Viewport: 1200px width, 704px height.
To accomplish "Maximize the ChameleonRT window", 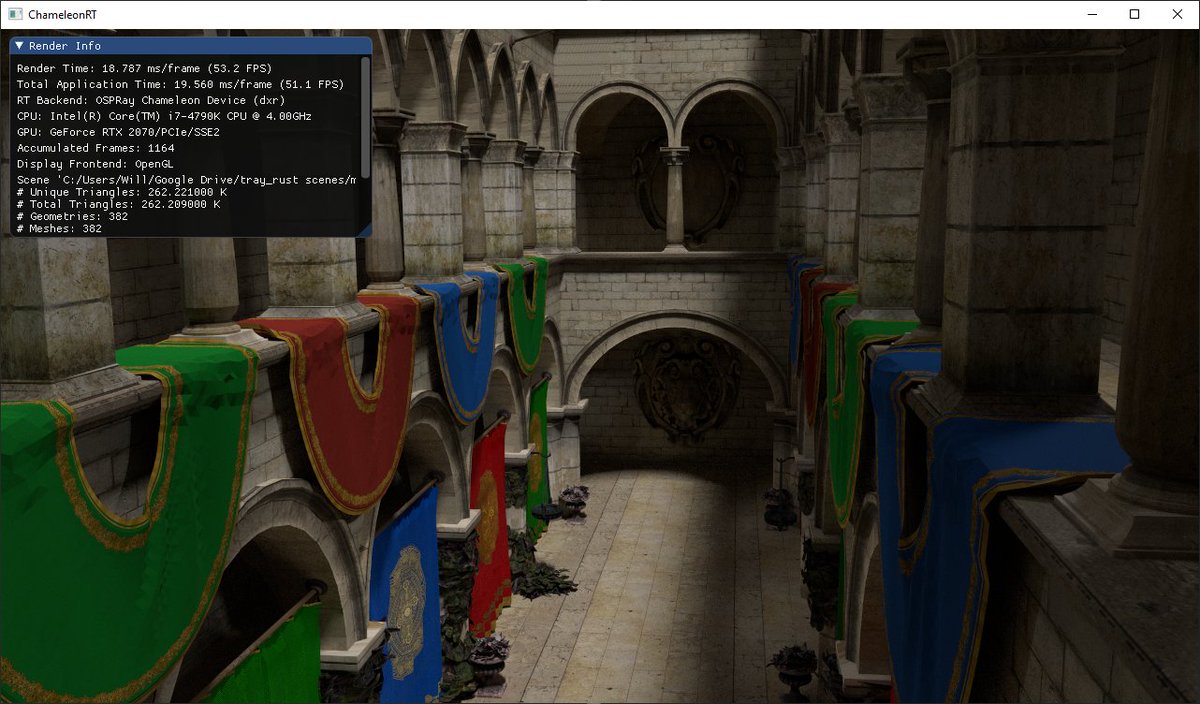I will pyautogui.click(x=1134, y=14).
